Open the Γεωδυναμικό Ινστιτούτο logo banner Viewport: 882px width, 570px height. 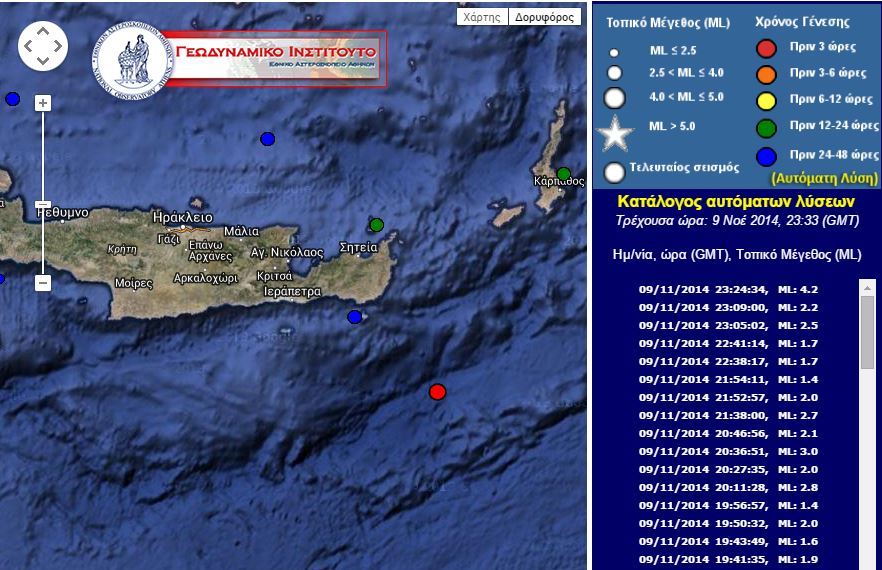tap(239, 59)
